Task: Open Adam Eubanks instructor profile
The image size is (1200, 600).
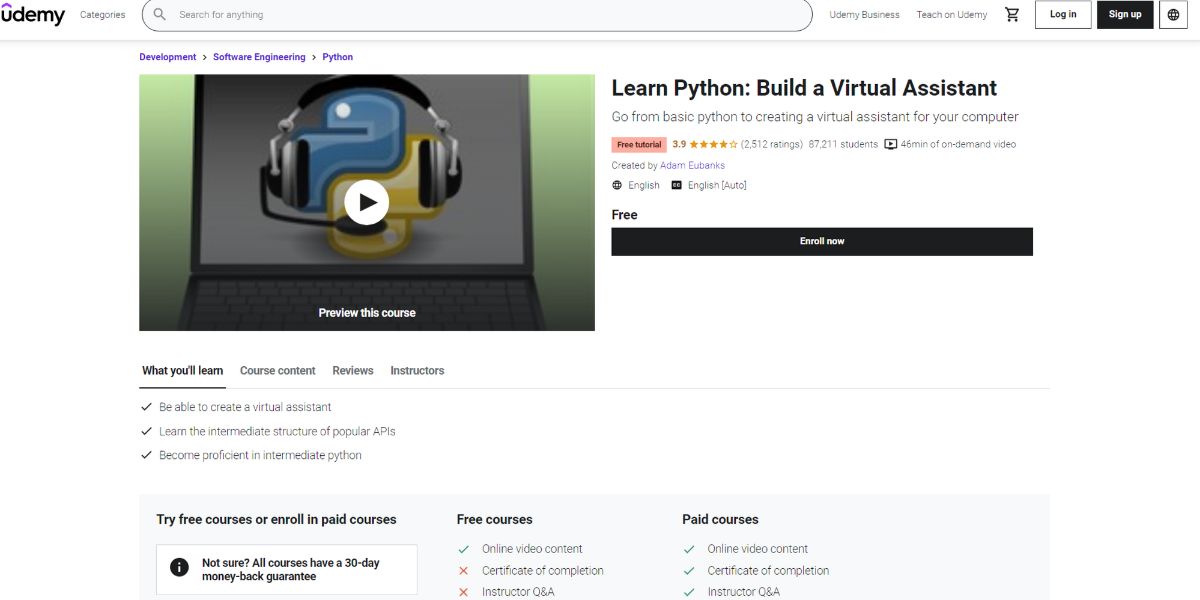Action: point(691,165)
